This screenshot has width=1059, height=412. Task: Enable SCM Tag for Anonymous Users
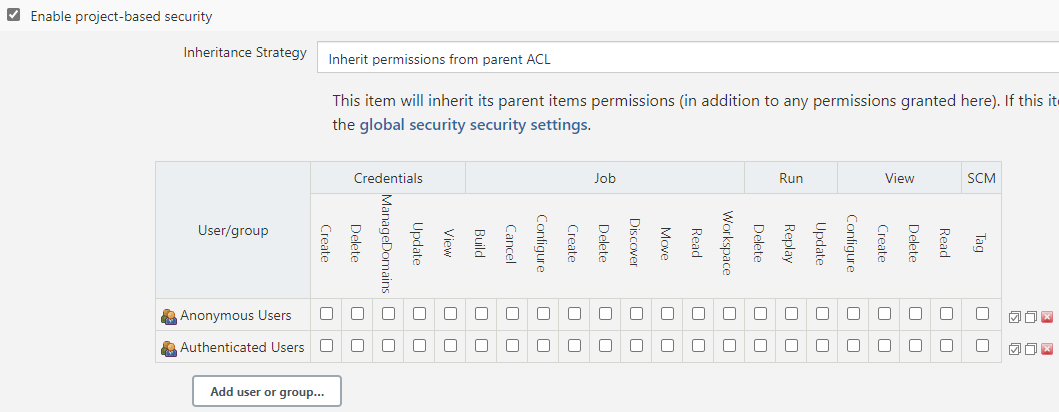point(982,314)
